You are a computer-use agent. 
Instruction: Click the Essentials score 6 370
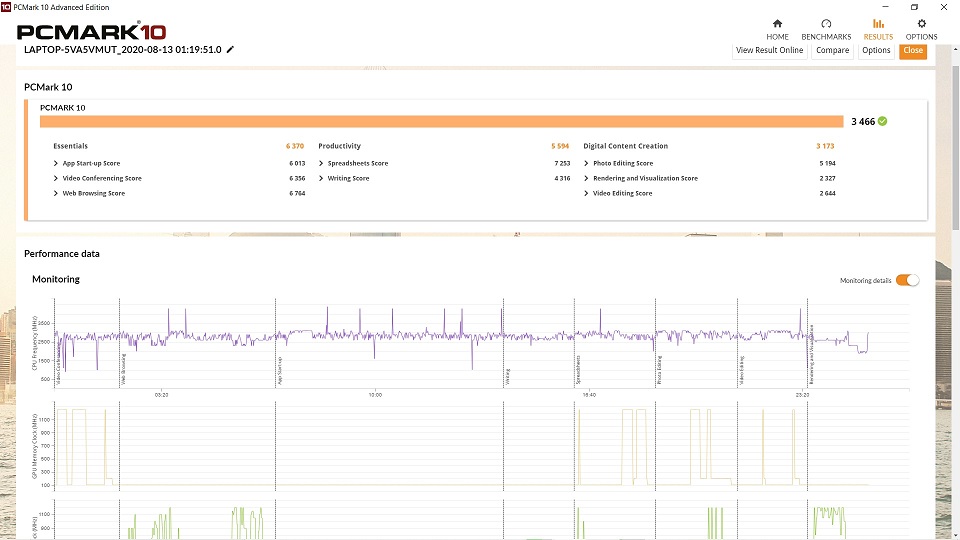pyautogui.click(x=294, y=146)
